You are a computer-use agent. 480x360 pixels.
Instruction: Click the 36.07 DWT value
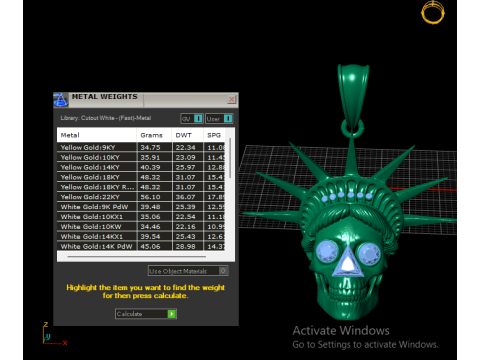(x=185, y=197)
